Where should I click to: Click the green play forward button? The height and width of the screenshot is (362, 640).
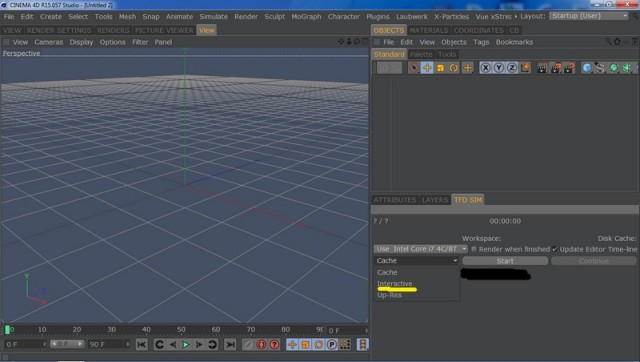pyautogui.click(x=185, y=344)
